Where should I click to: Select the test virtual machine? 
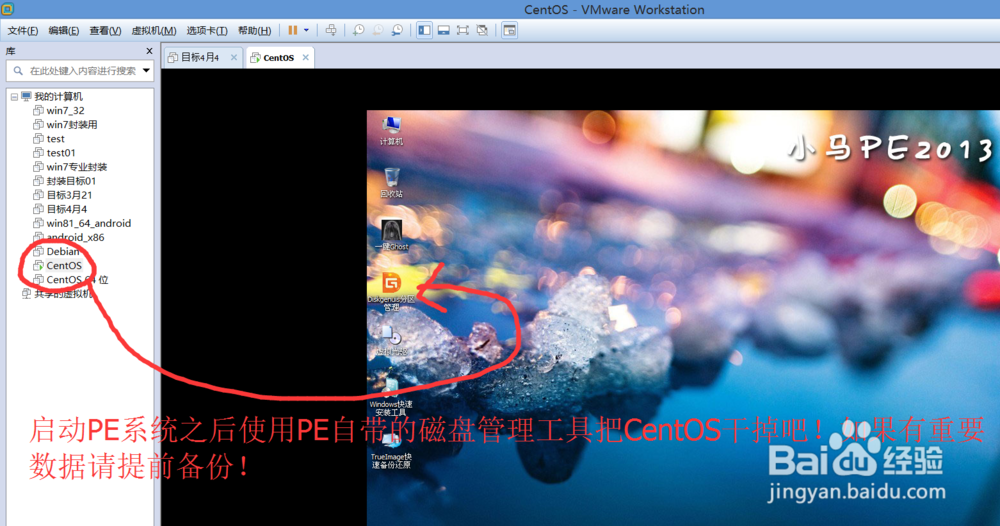(x=55, y=139)
